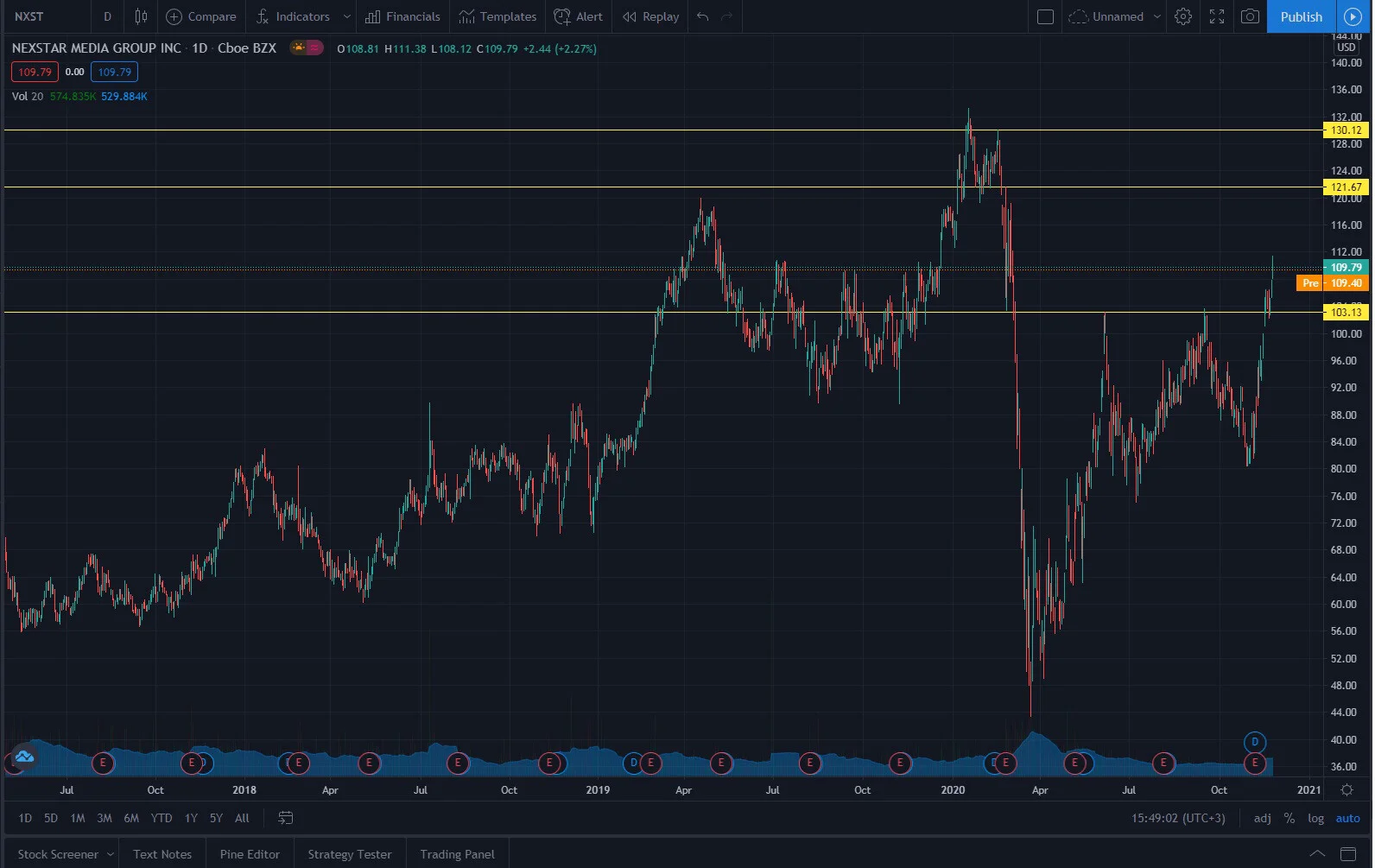This screenshot has height=868, width=1375.
Task: Click the NXST symbol search field
Action: (x=48, y=16)
